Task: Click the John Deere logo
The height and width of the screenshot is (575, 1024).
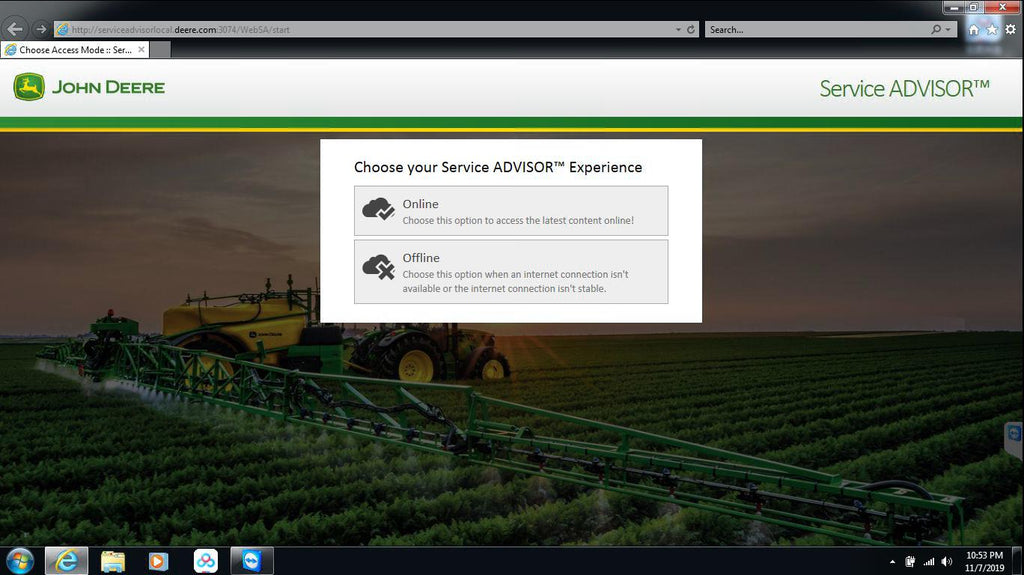Action: (x=89, y=87)
